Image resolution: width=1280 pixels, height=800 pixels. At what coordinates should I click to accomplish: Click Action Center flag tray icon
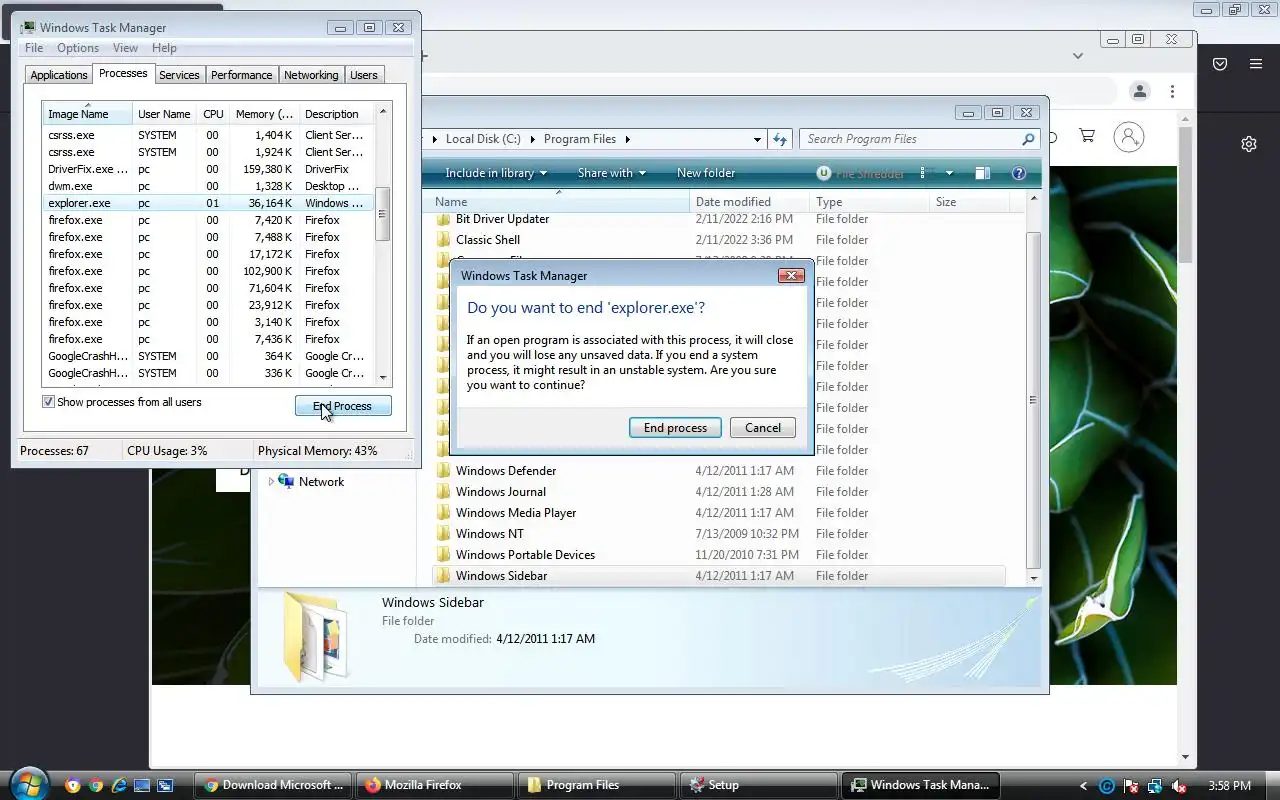1131,786
